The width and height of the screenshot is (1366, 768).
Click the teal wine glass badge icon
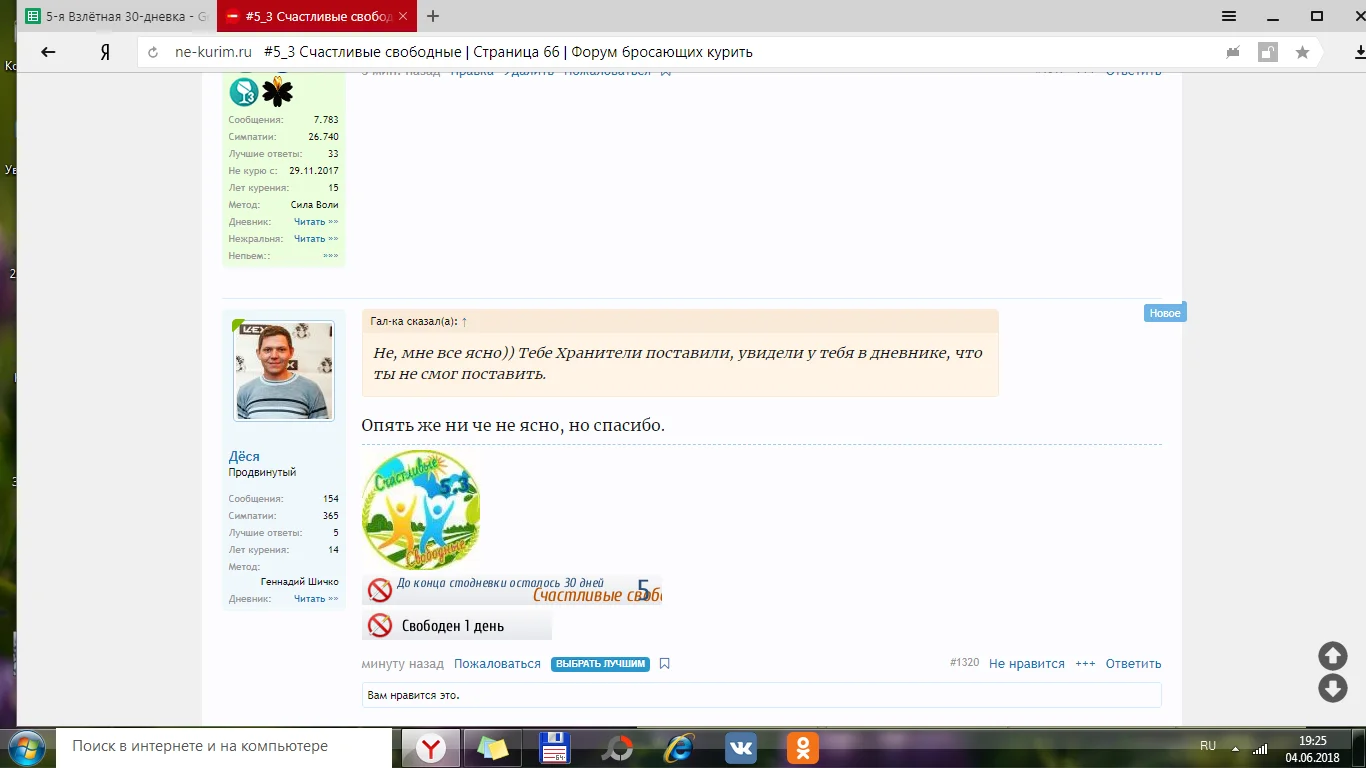244,92
